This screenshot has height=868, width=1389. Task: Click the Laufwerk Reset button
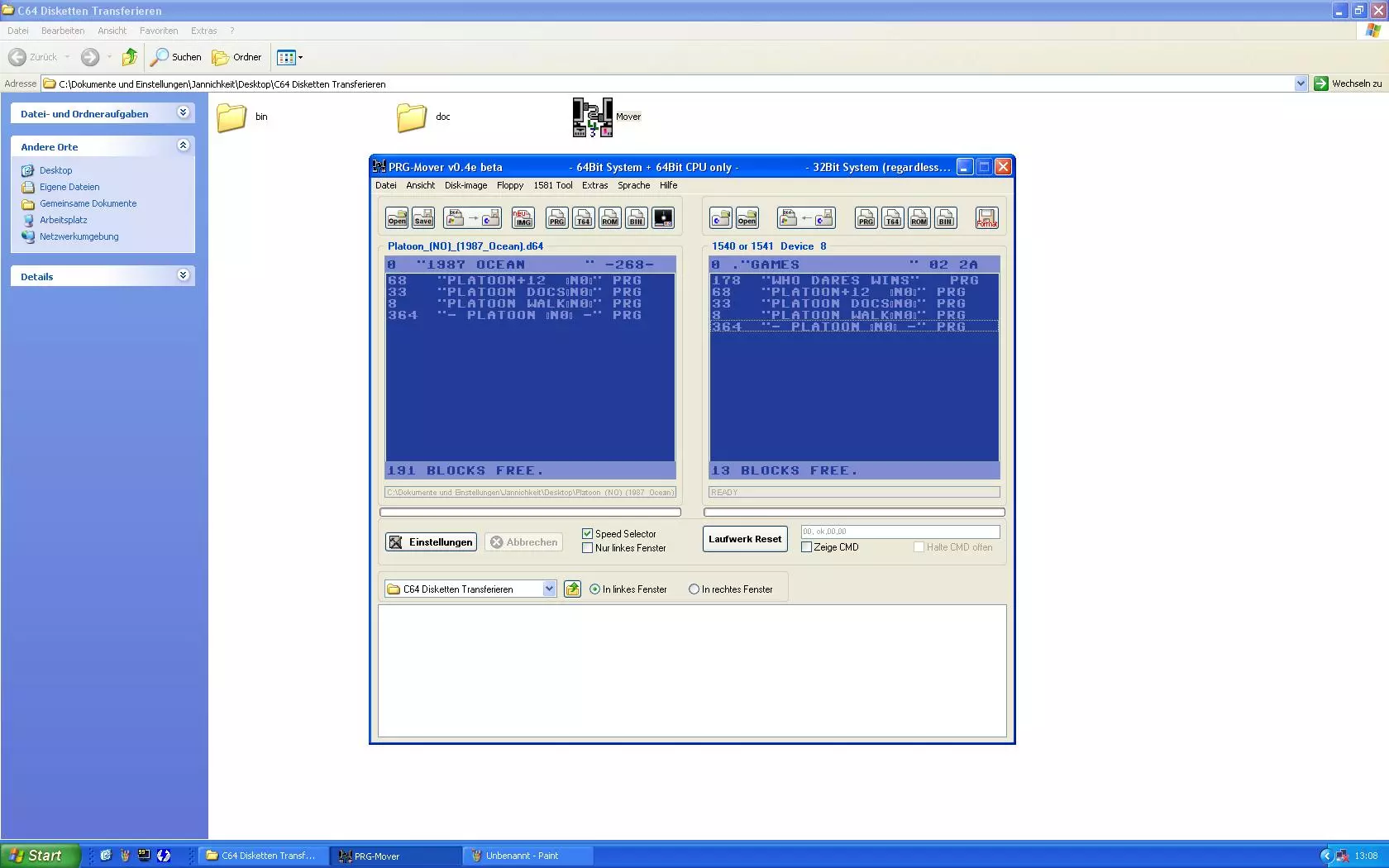pos(744,539)
